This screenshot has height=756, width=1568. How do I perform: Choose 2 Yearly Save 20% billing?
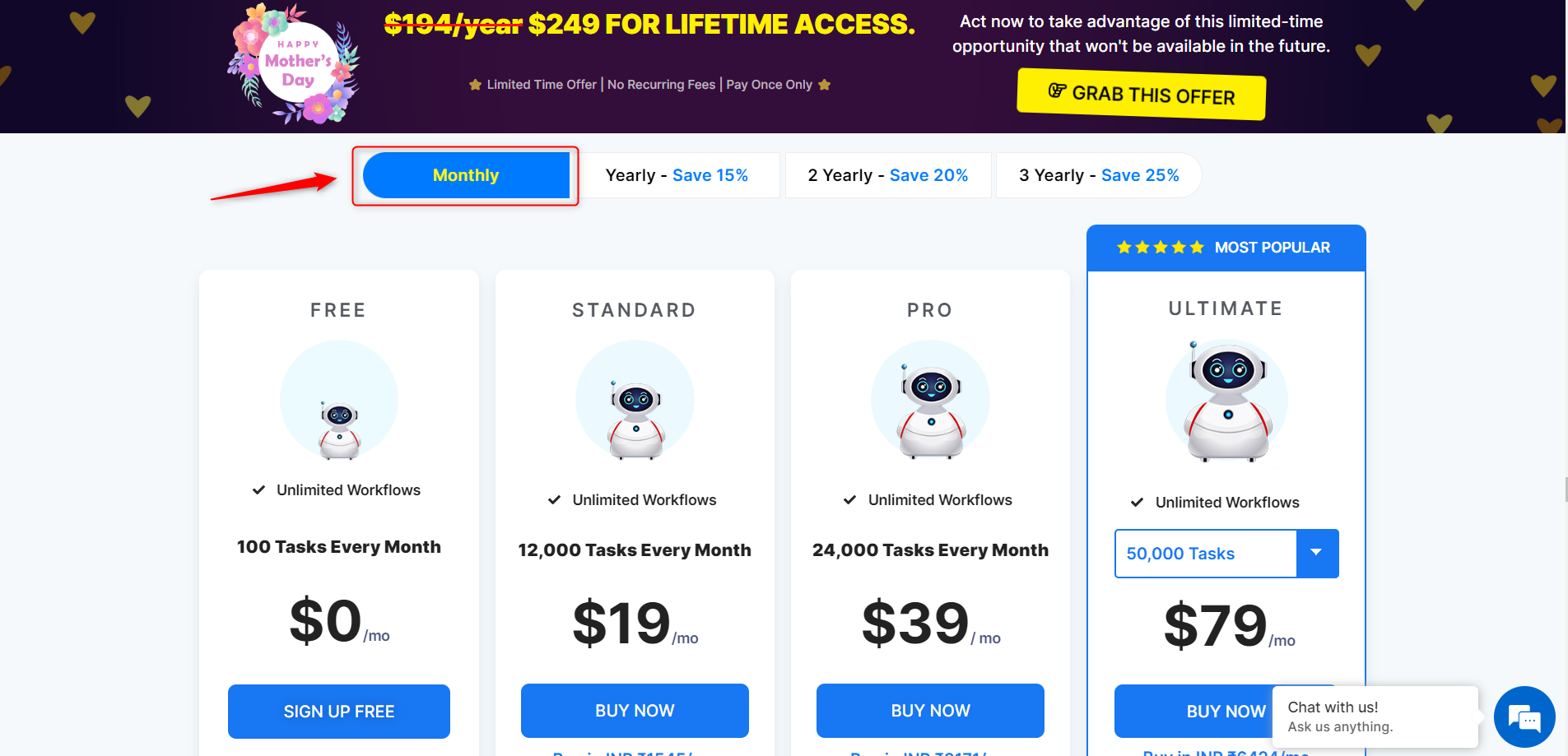(887, 175)
